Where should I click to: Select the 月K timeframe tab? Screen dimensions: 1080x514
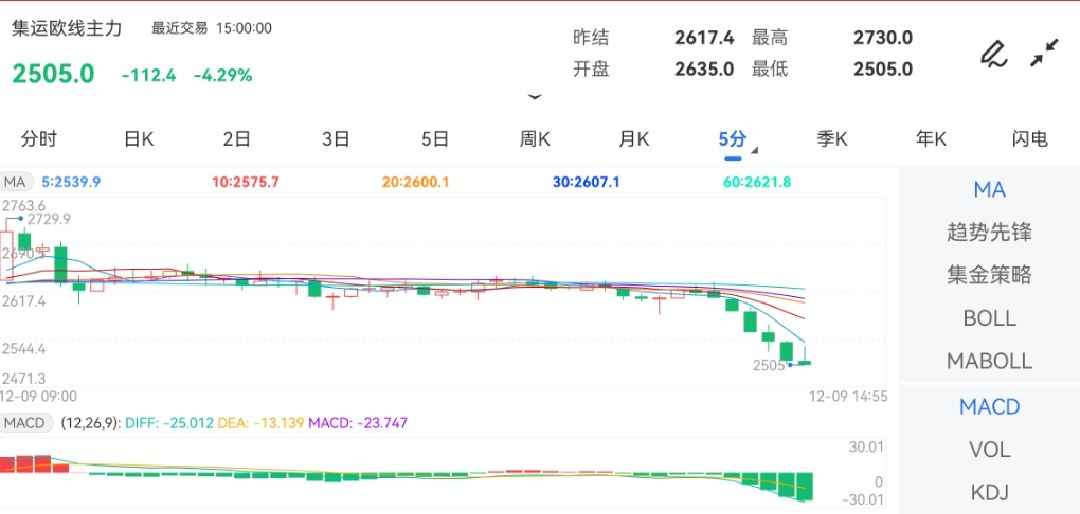coord(634,139)
